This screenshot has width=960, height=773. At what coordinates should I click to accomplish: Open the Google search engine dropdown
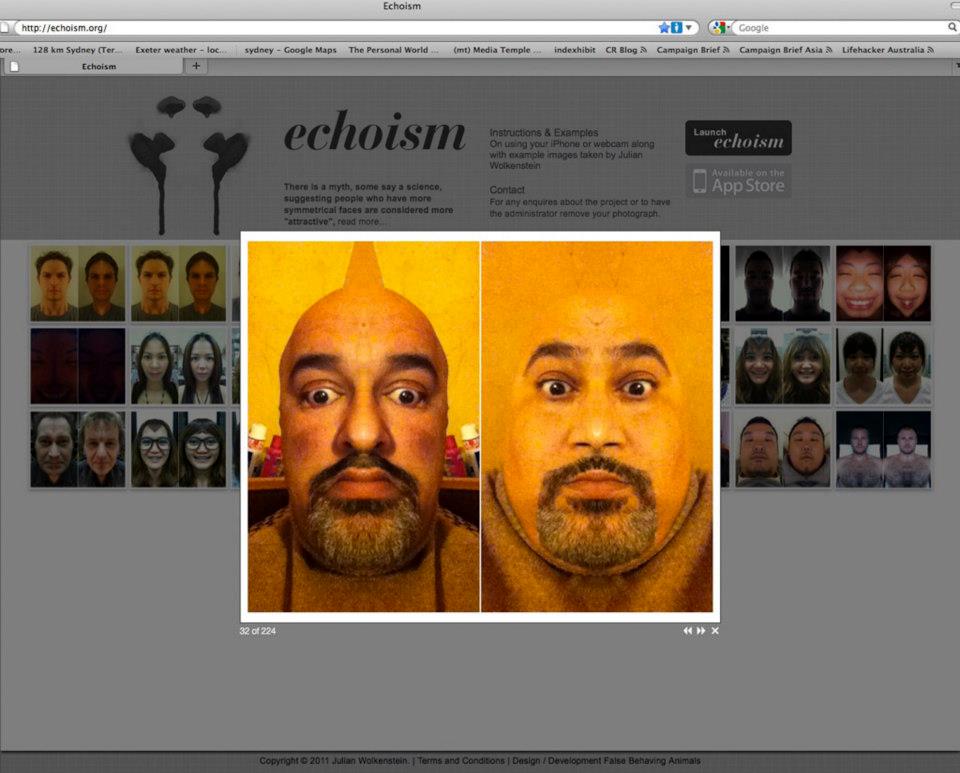point(722,28)
